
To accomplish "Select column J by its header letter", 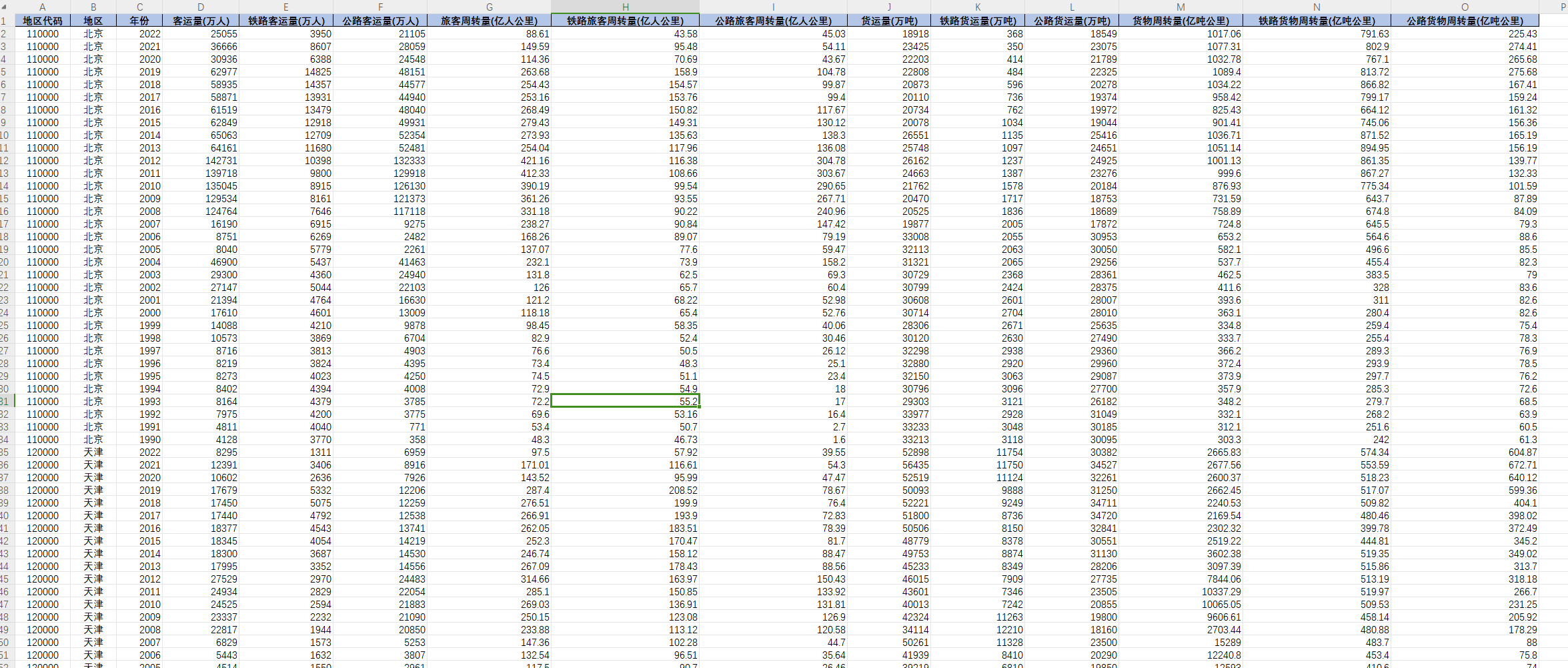I will pos(889,7).
